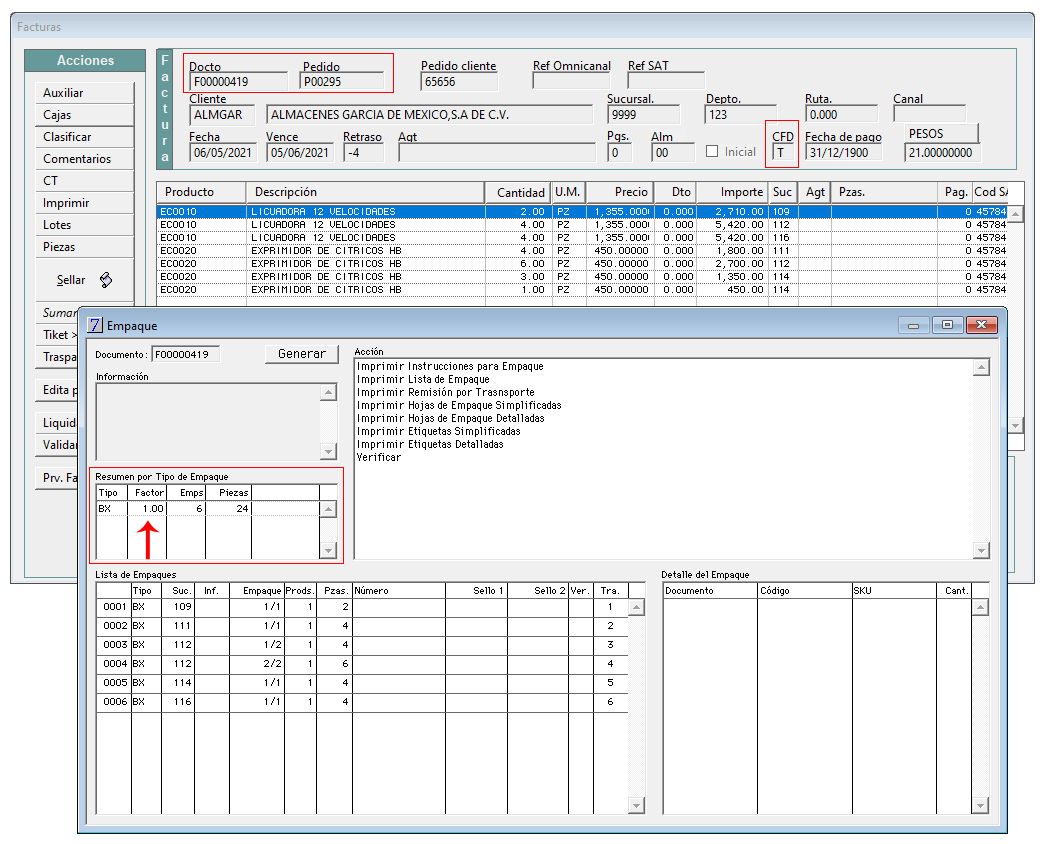Click scroll-up arrow of Detalle del Empaque
This screenshot has width=1046, height=844.
click(x=981, y=607)
